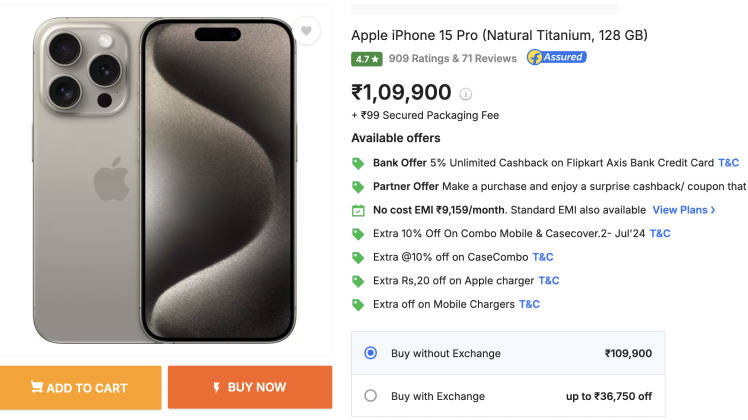
Task: Open 909 Ratings & 71 Reviews
Action: [x=452, y=59]
